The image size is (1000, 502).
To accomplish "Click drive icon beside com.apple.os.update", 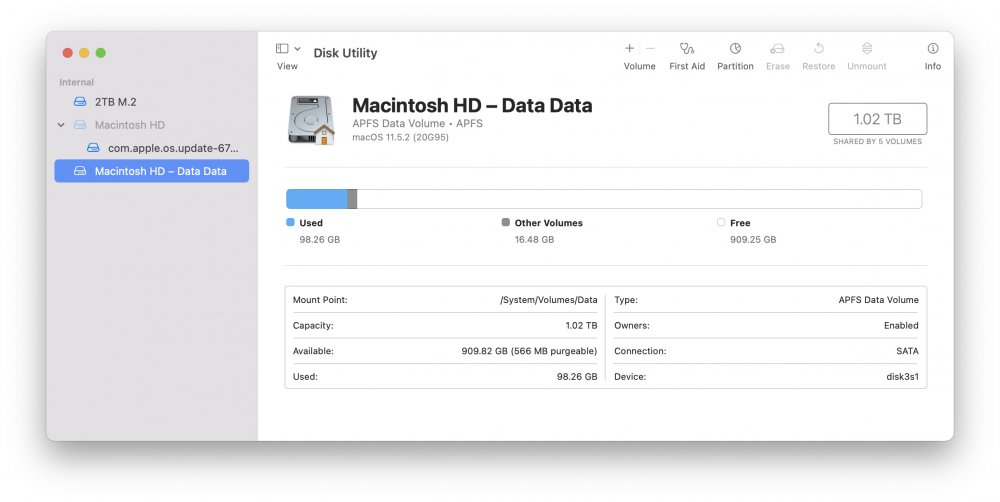I will tap(93, 148).
